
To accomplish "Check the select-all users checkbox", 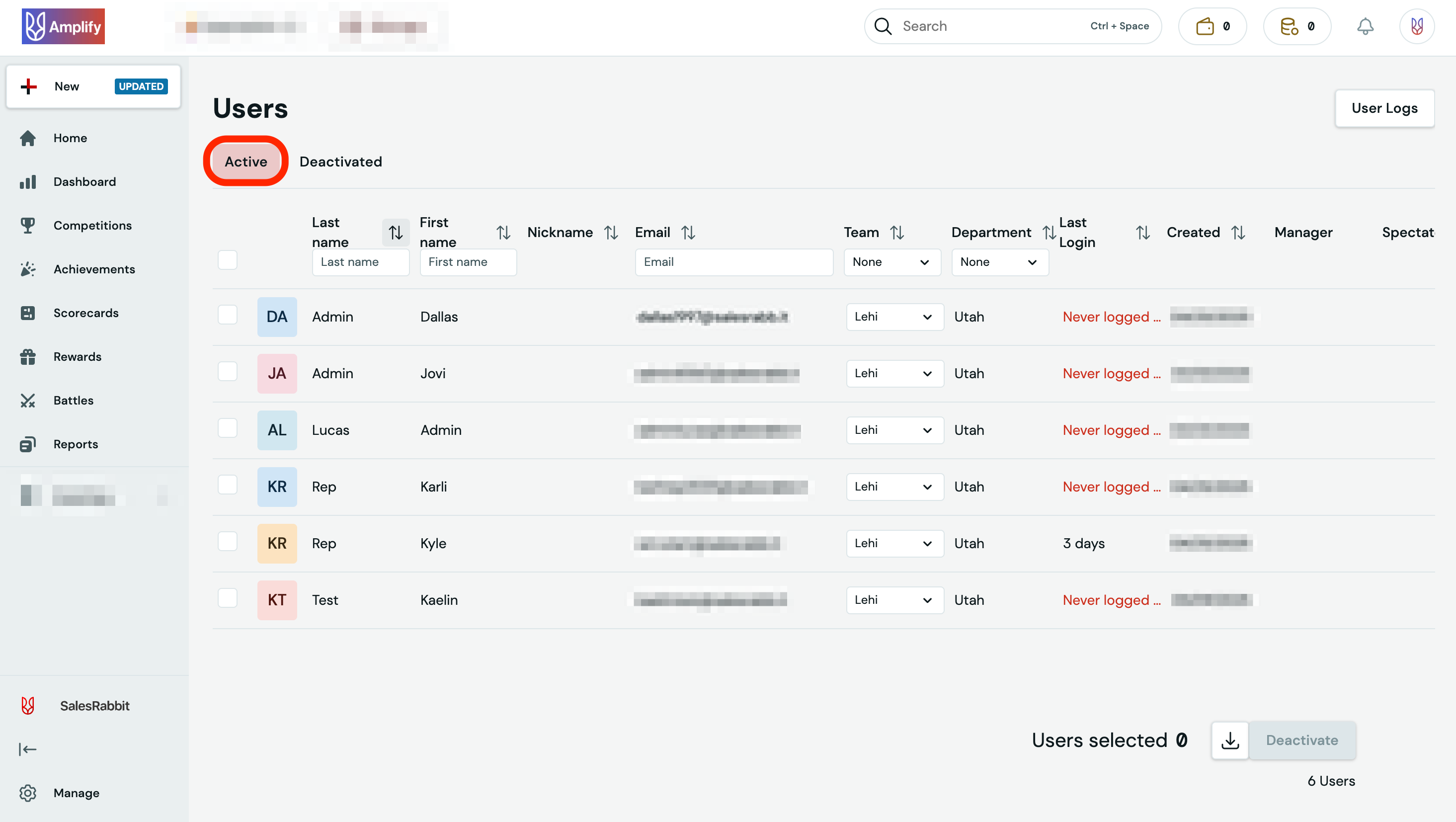I will (227, 259).
